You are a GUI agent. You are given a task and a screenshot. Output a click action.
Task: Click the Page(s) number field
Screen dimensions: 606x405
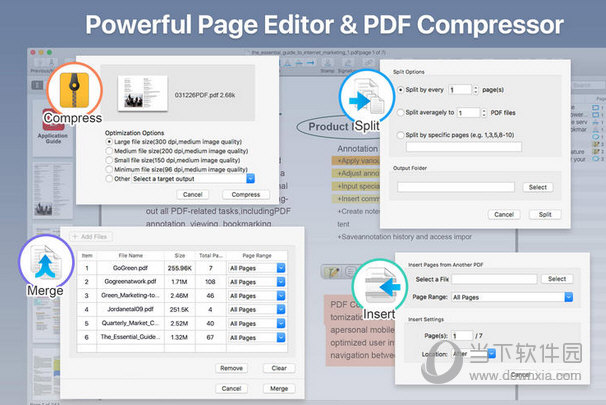[x=462, y=336]
